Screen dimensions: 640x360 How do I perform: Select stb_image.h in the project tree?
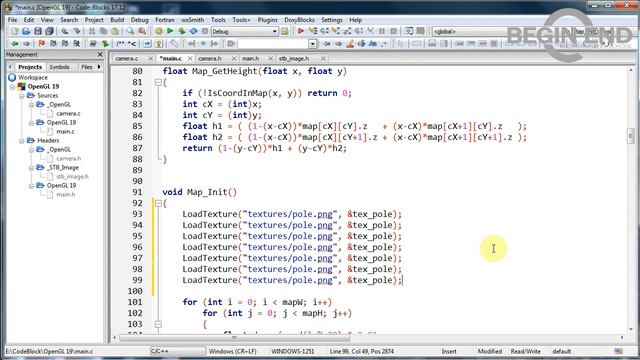[x=72, y=176]
